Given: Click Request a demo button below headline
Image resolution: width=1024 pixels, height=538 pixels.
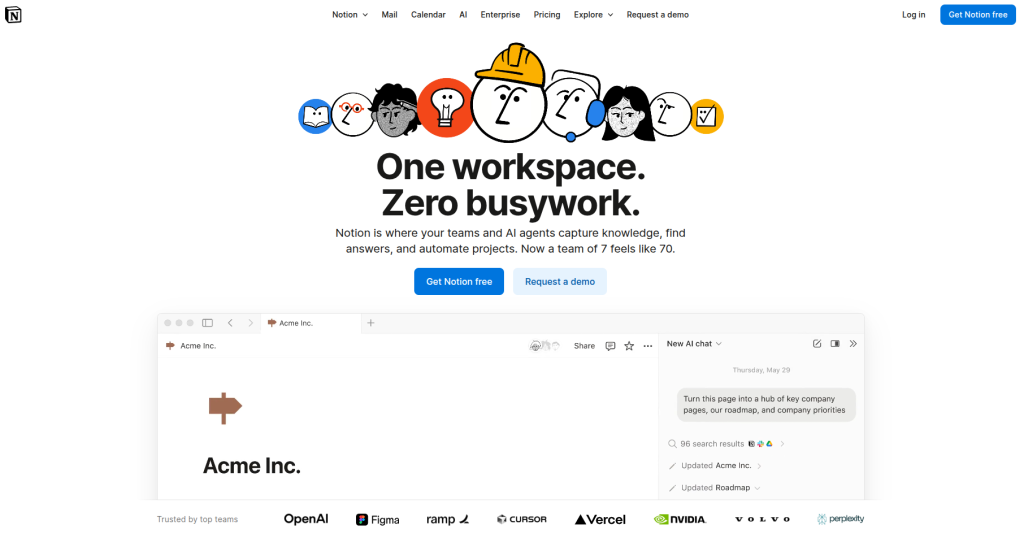Looking at the screenshot, I should tap(560, 281).
